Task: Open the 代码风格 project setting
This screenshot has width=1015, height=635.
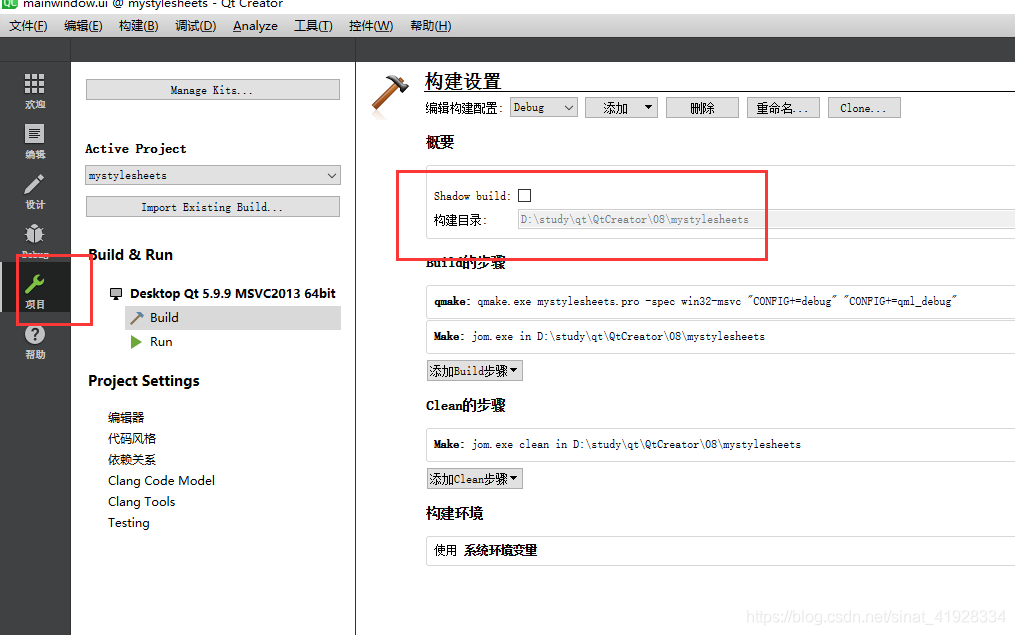Action: click(132, 439)
